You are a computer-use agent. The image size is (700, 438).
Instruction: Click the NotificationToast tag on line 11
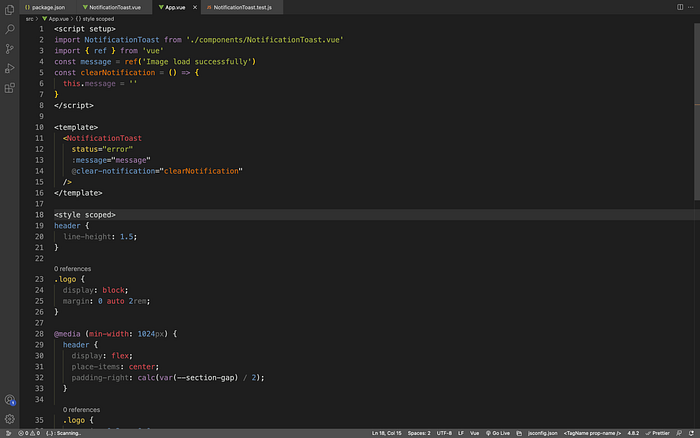pyautogui.click(x=104, y=138)
